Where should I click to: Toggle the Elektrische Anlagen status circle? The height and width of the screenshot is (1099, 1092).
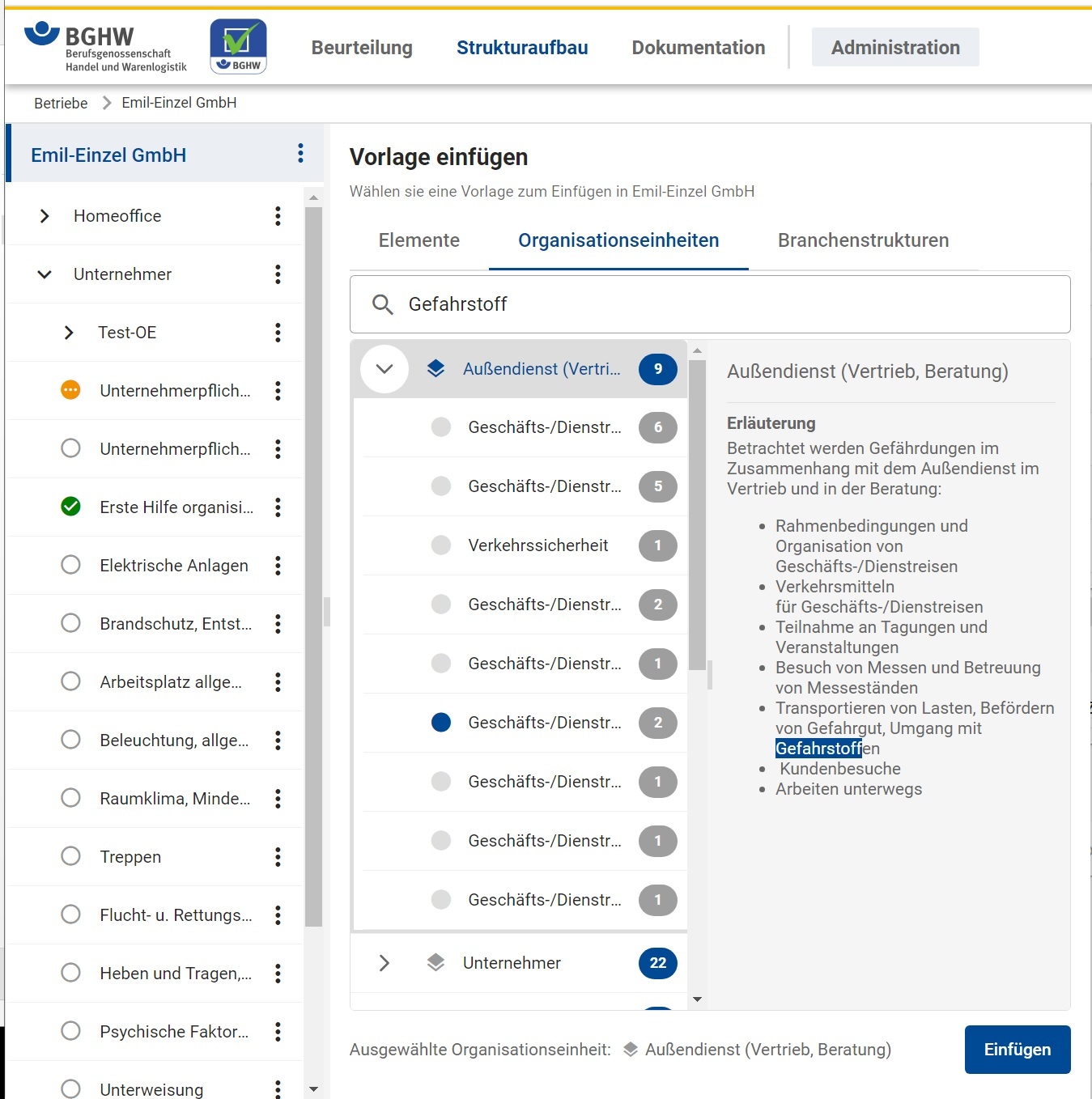pos(71,565)
